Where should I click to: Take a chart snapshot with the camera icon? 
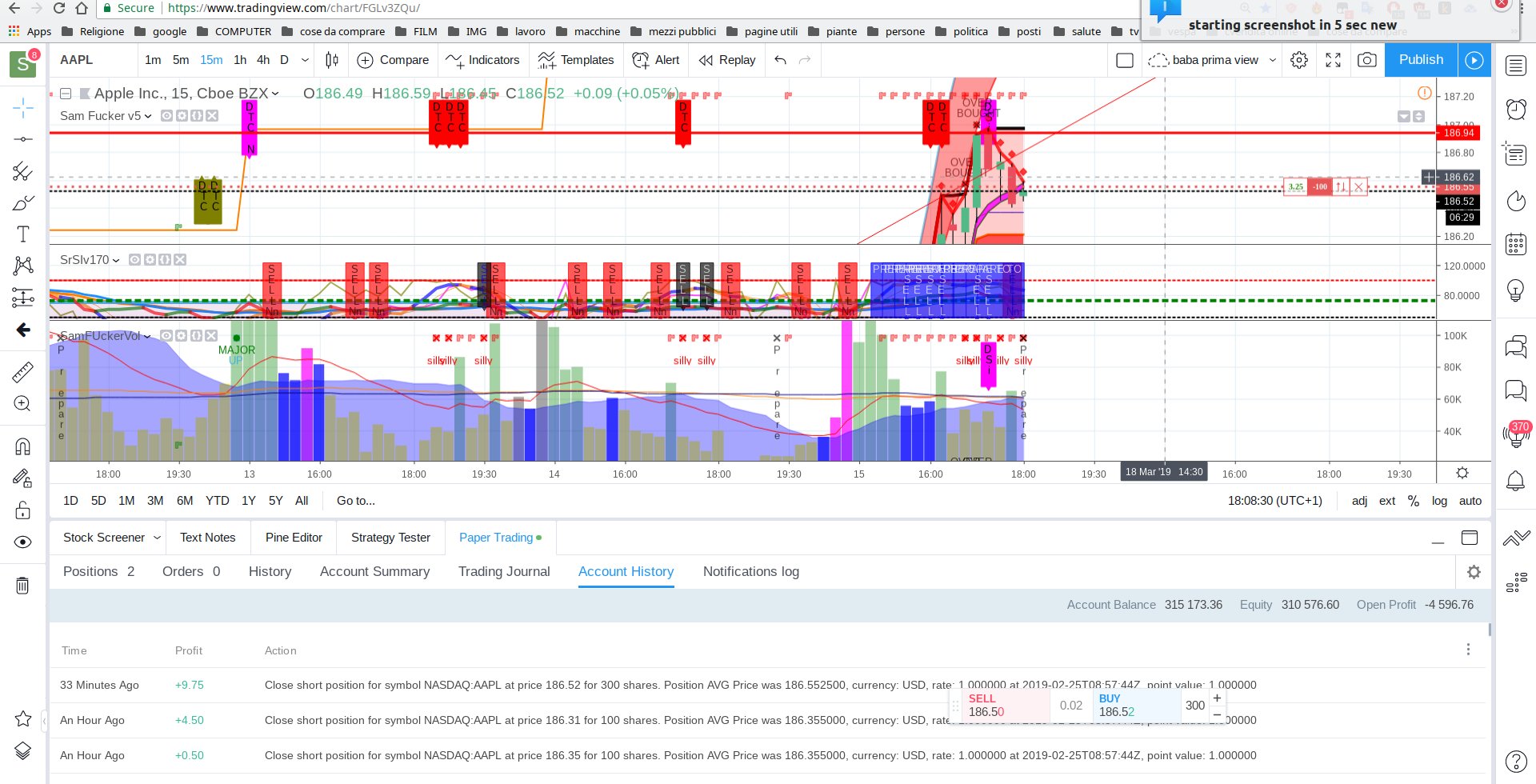tap(1367, 60)
